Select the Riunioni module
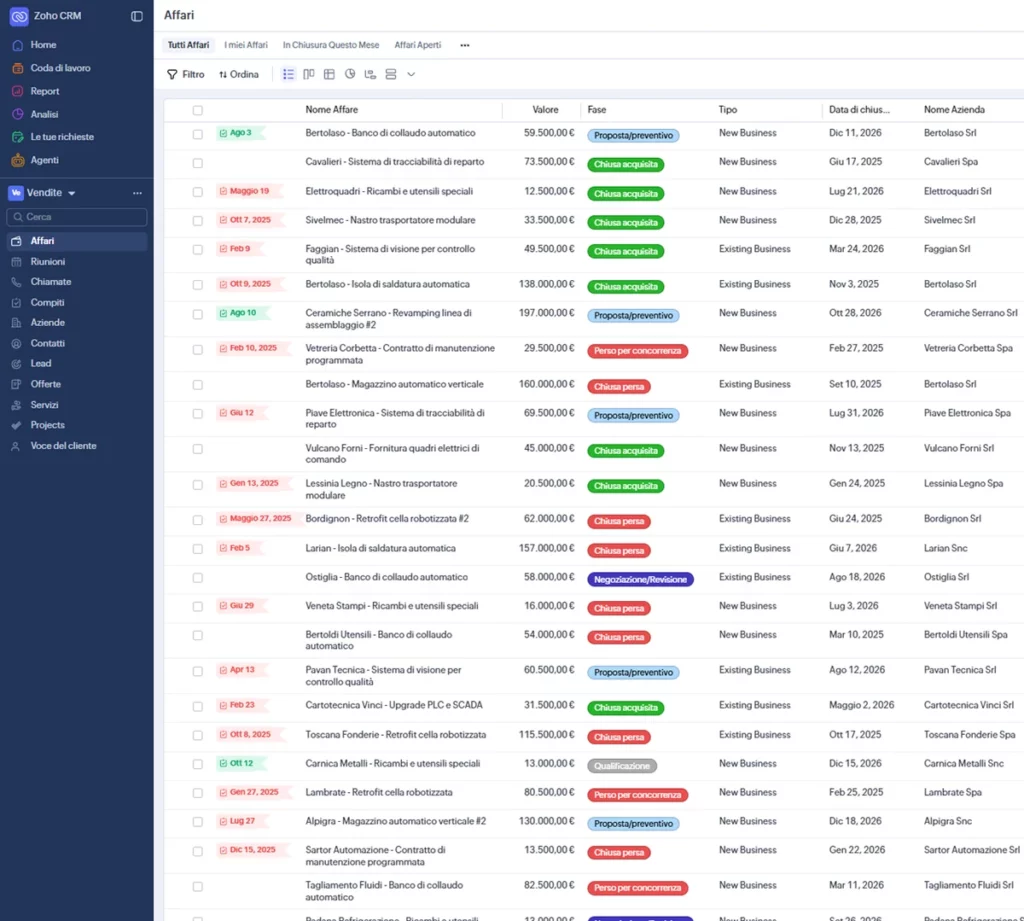1024x921 pixels. coord(48,261)
